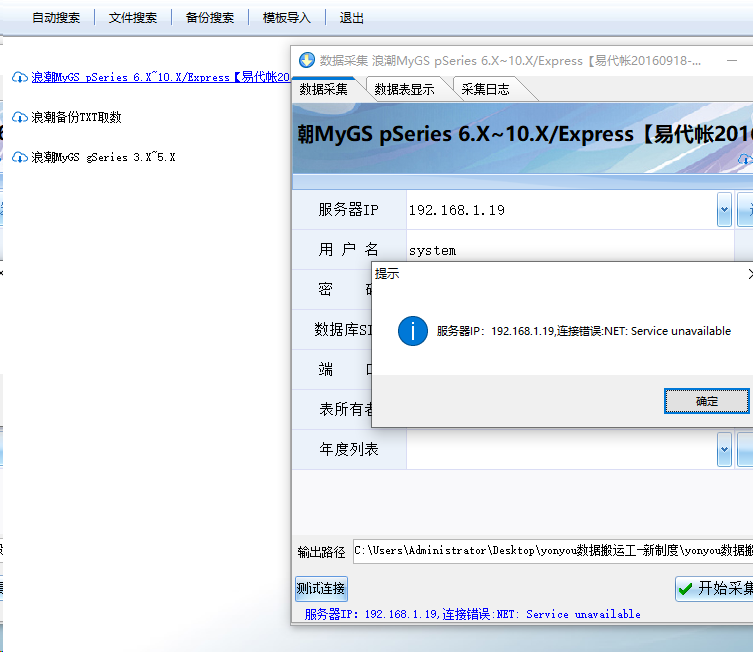Image resolution: width=753 pixels, height=652 pixels.
Task: Click the 年度列表 label
Action: tap(349, 449)
